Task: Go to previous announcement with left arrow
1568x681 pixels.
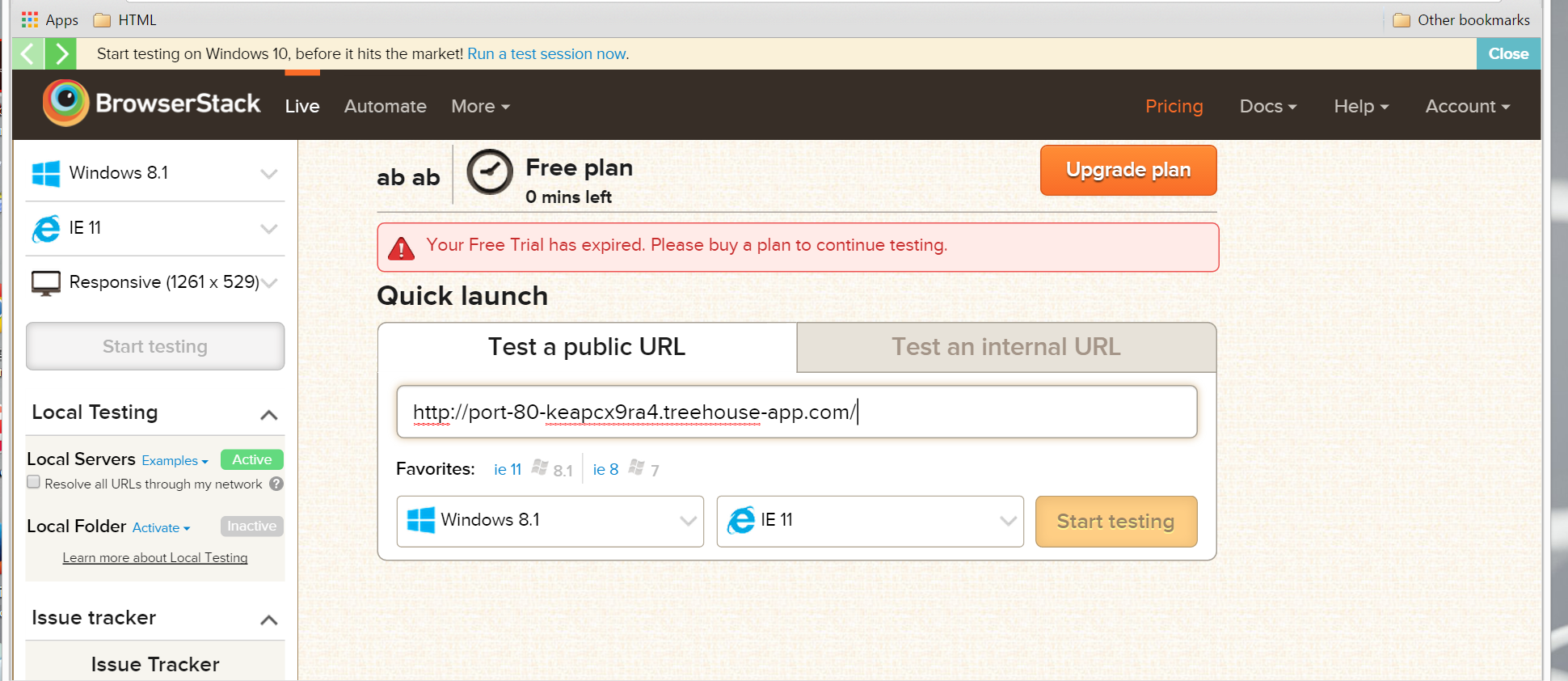Action: (x=28, y=53)
